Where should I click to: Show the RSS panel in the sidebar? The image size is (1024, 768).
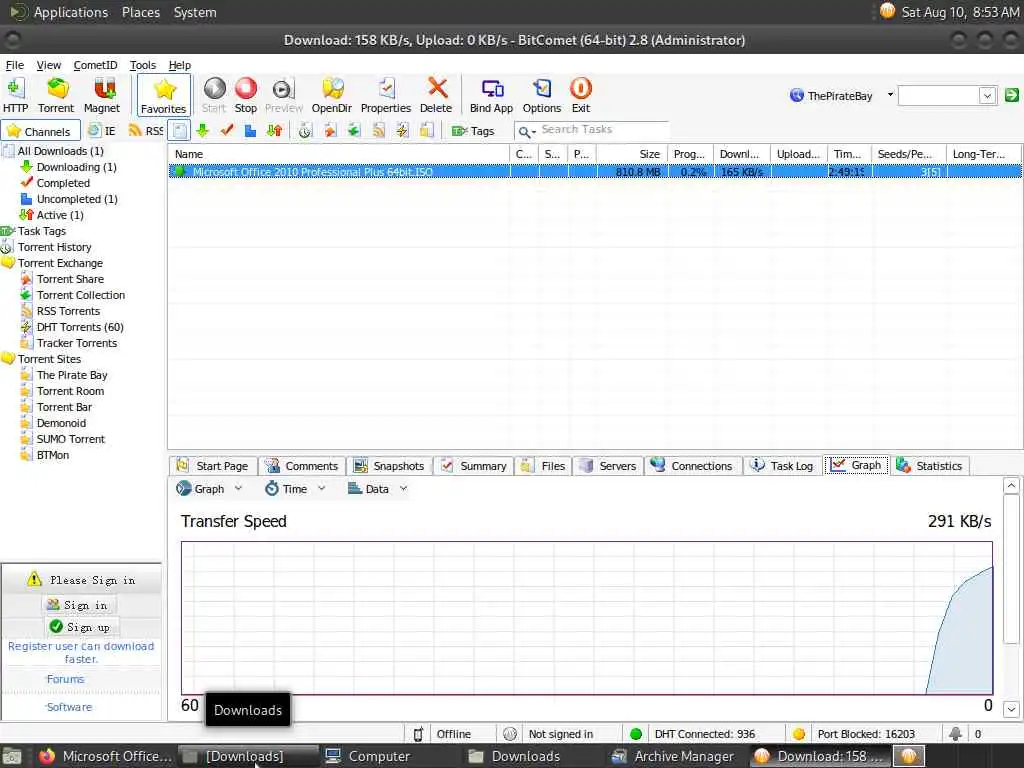point(146,131)
